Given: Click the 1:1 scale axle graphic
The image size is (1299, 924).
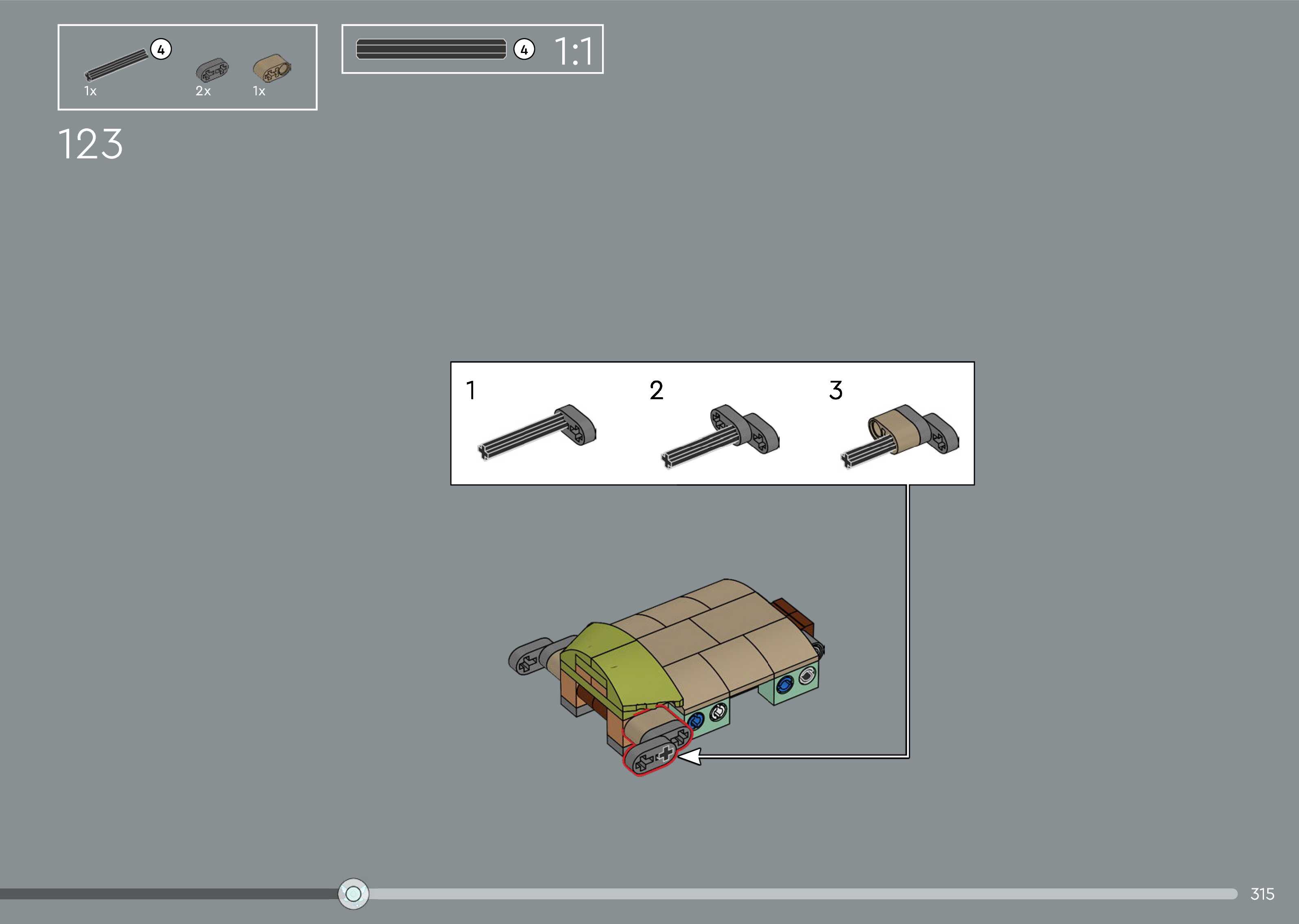Looking at the screenshot, I should coord(431,49).
